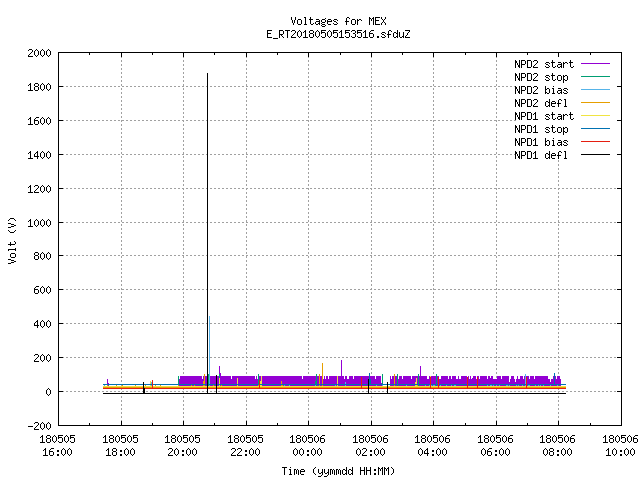Click the 1800 y-axis tick label
The image size is (640, 480).
tap(39, 87)
